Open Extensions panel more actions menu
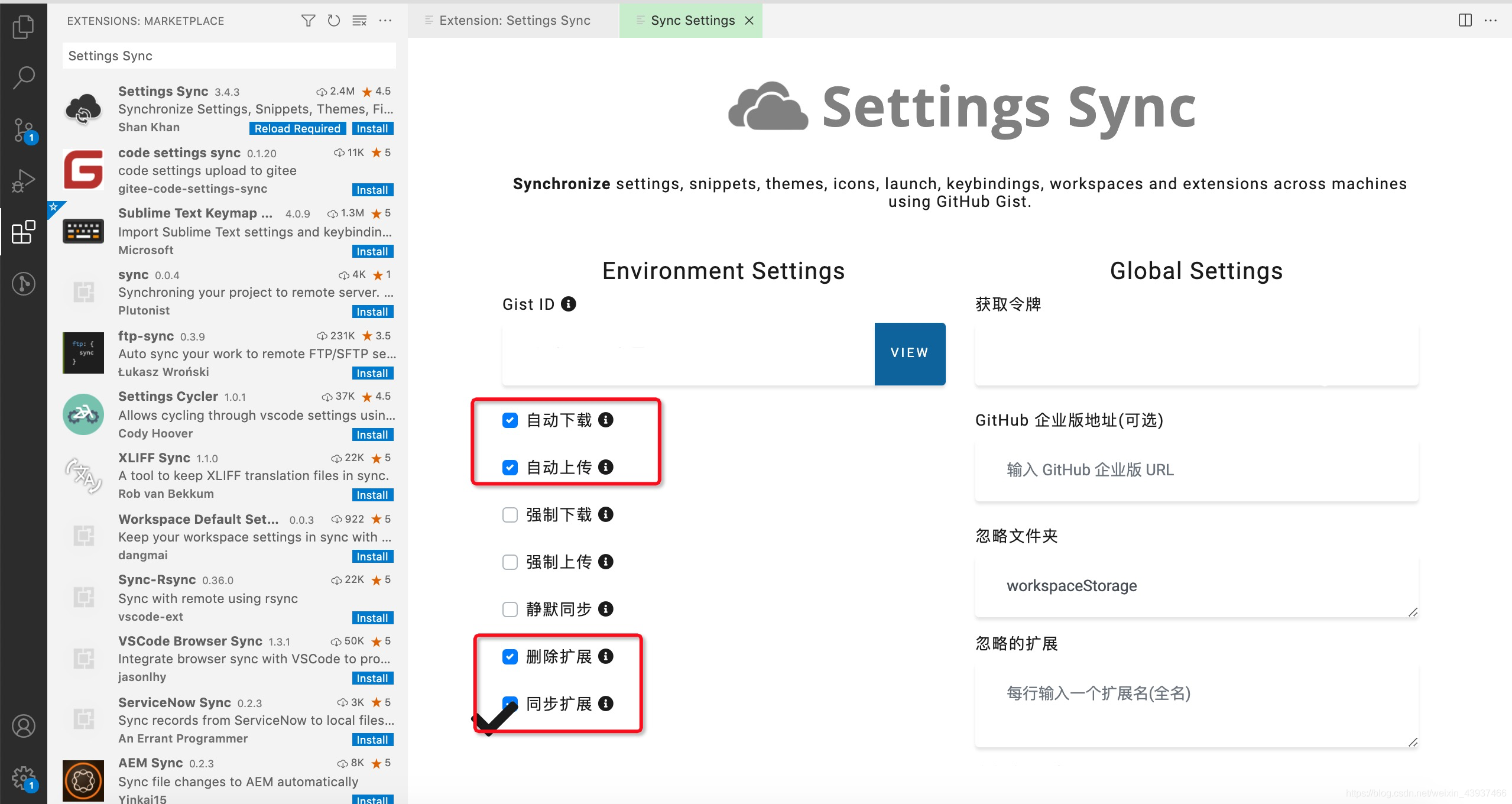Image resolution: width=1512 pixels, height=804 pixels. 385,21
